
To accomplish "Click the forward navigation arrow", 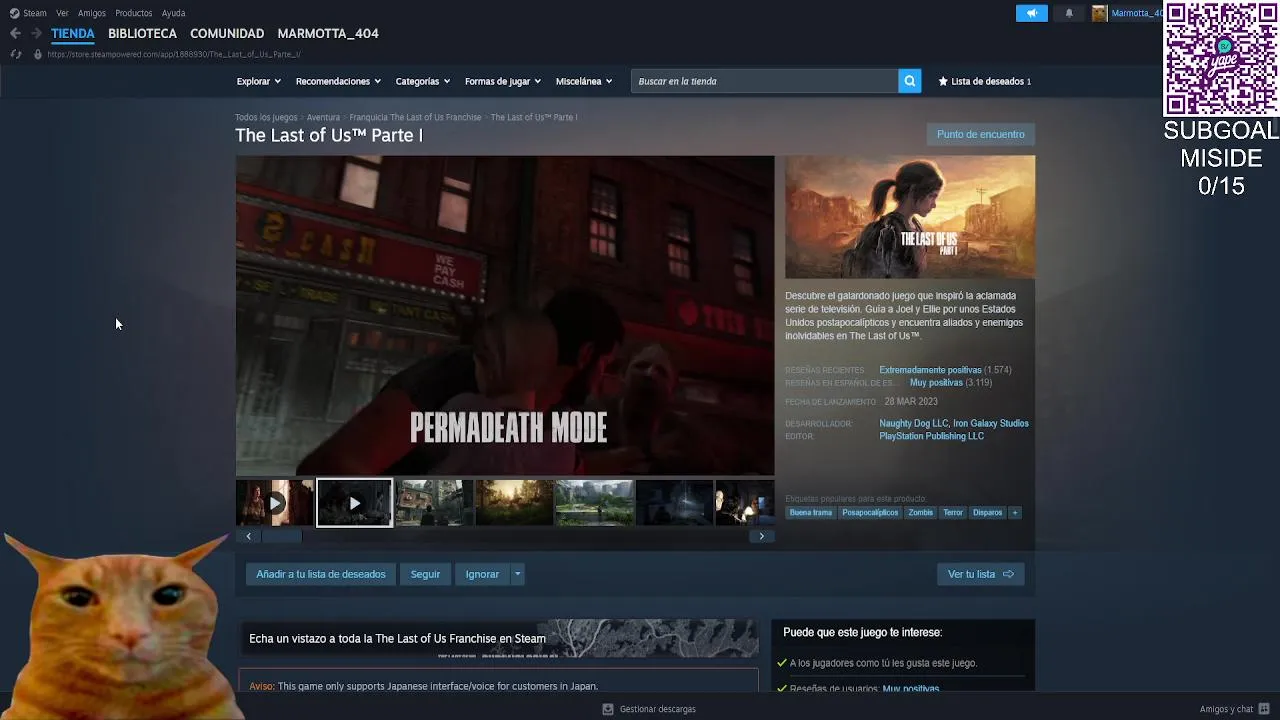I will click(x=36, y=33).
